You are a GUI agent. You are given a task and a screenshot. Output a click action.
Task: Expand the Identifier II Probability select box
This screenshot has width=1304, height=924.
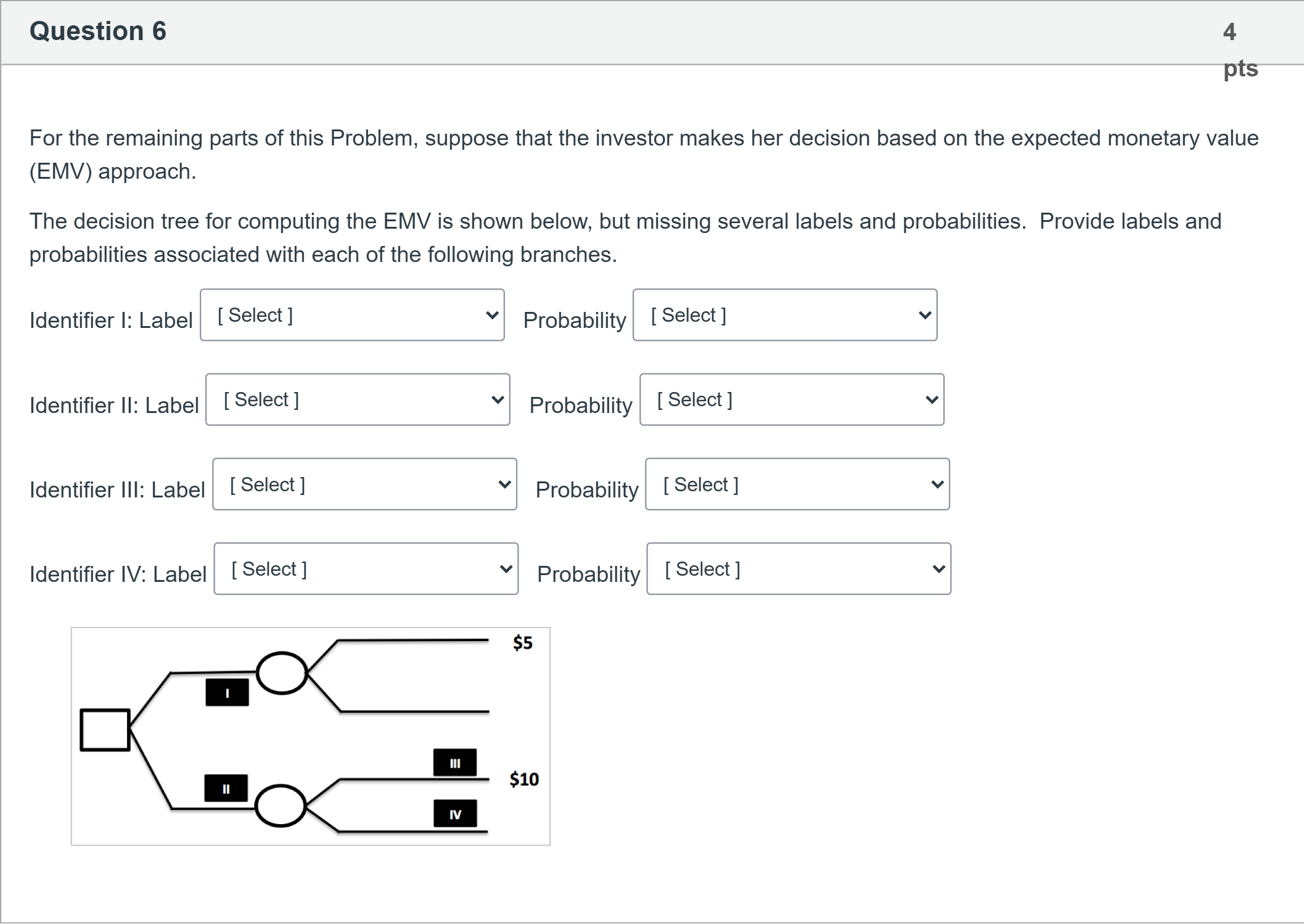(x=791, y=399)
